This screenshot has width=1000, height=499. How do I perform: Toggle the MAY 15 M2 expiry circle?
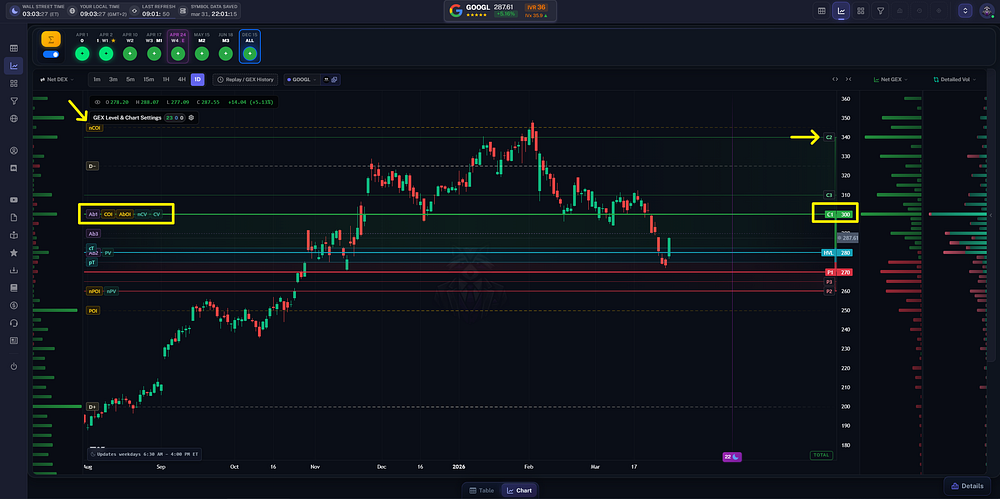(202, 54)
